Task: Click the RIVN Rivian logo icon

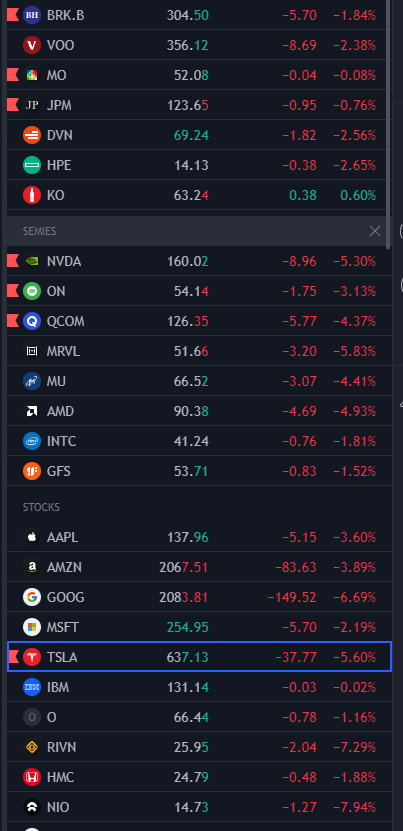Action: coord(32,747)
